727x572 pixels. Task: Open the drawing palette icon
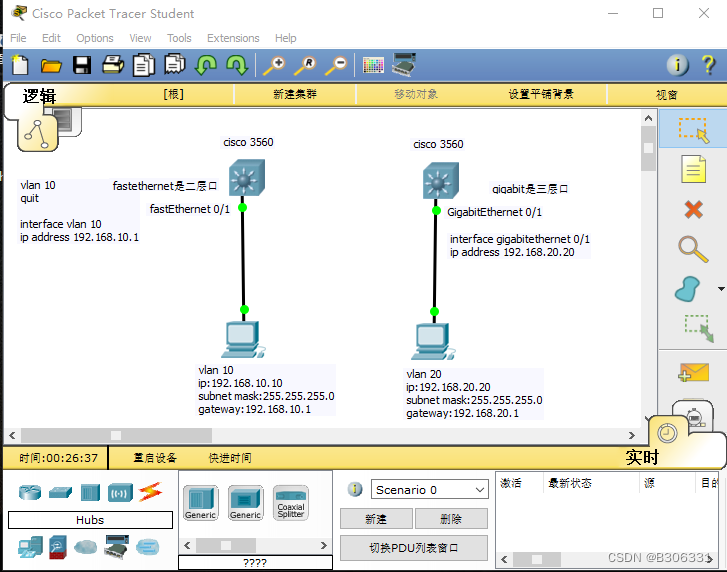coord(373,65)
